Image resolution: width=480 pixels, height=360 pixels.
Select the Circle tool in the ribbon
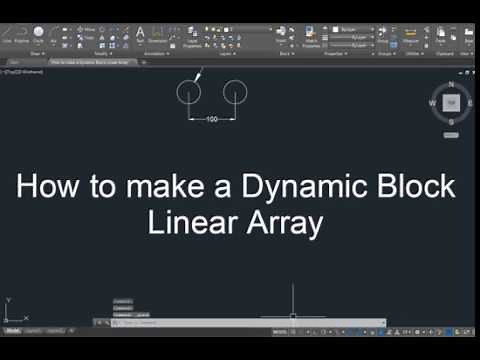click(38, 35)
